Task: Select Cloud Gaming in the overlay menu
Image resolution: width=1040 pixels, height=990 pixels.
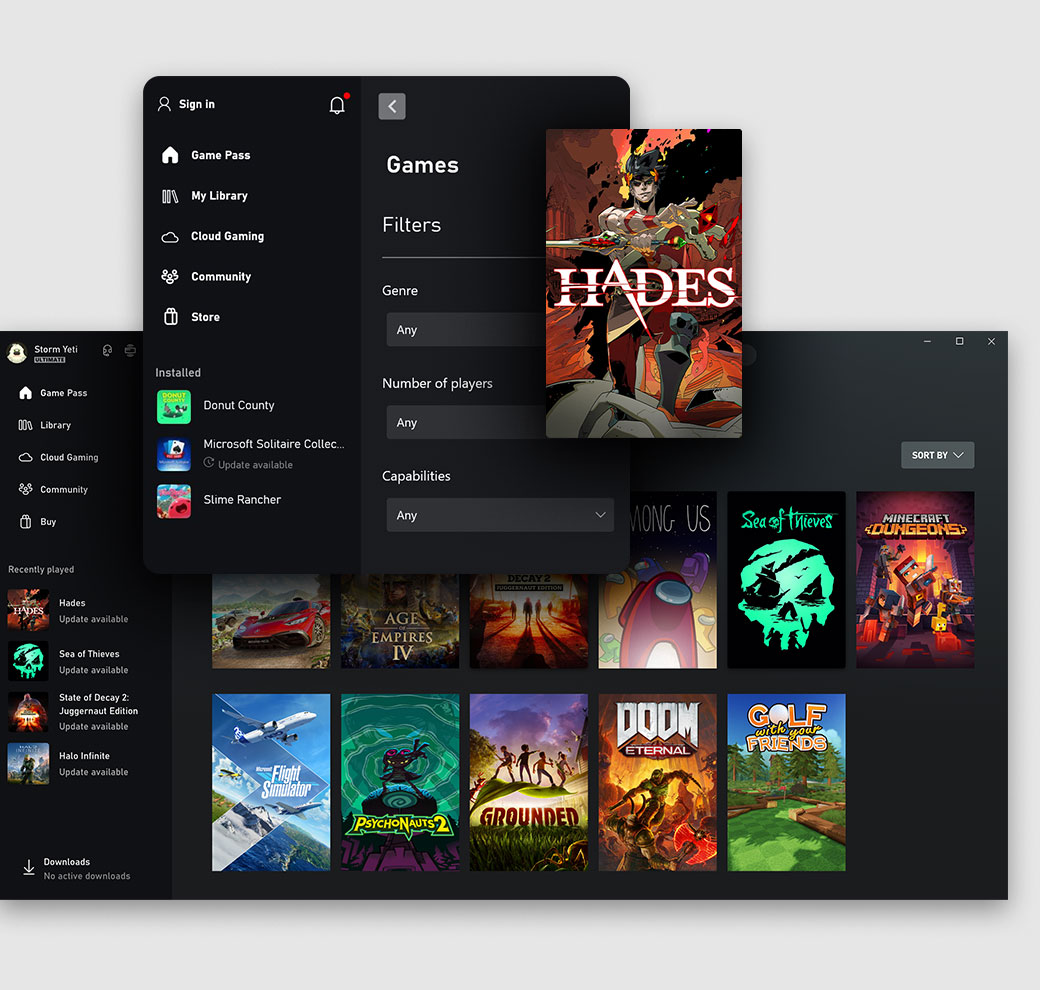Action: [213, 236]
